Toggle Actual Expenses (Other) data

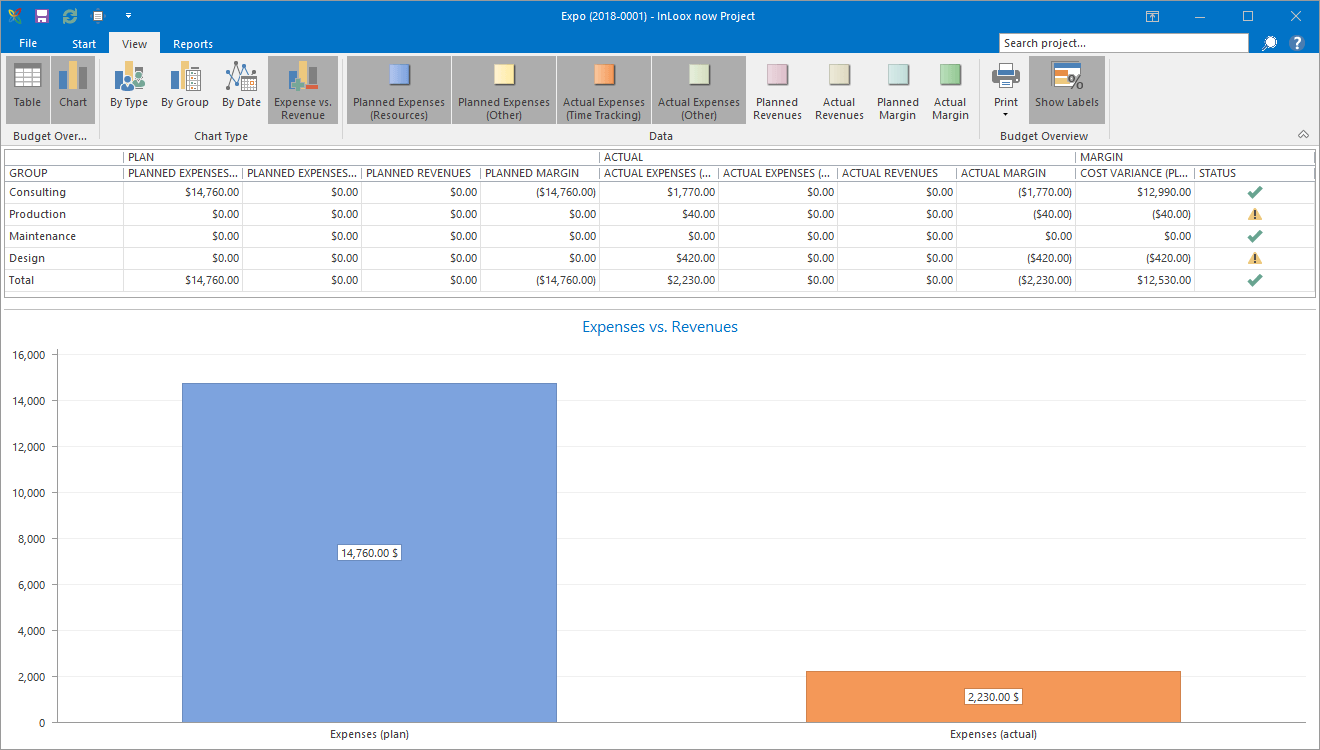click(699, 89)
